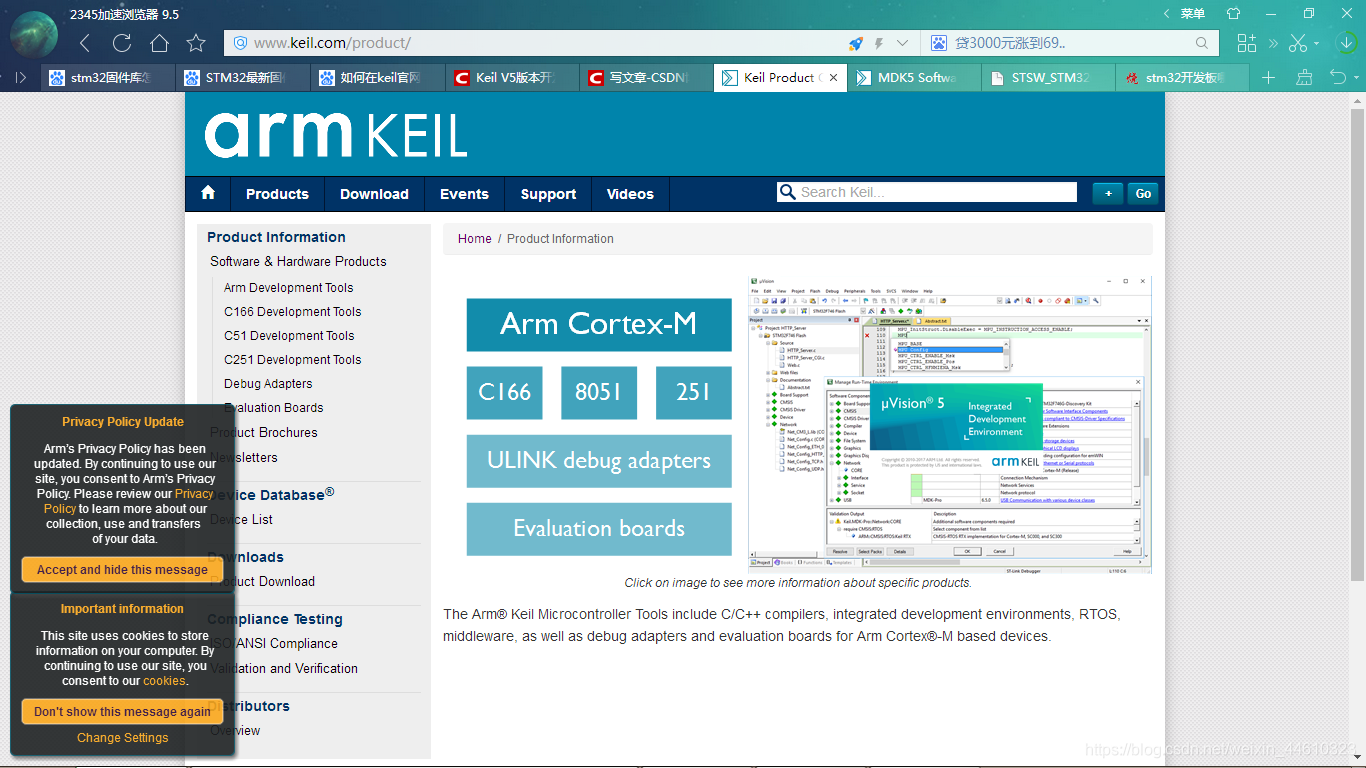
Task: Click the 251 product tile
Action: point(694,392)
